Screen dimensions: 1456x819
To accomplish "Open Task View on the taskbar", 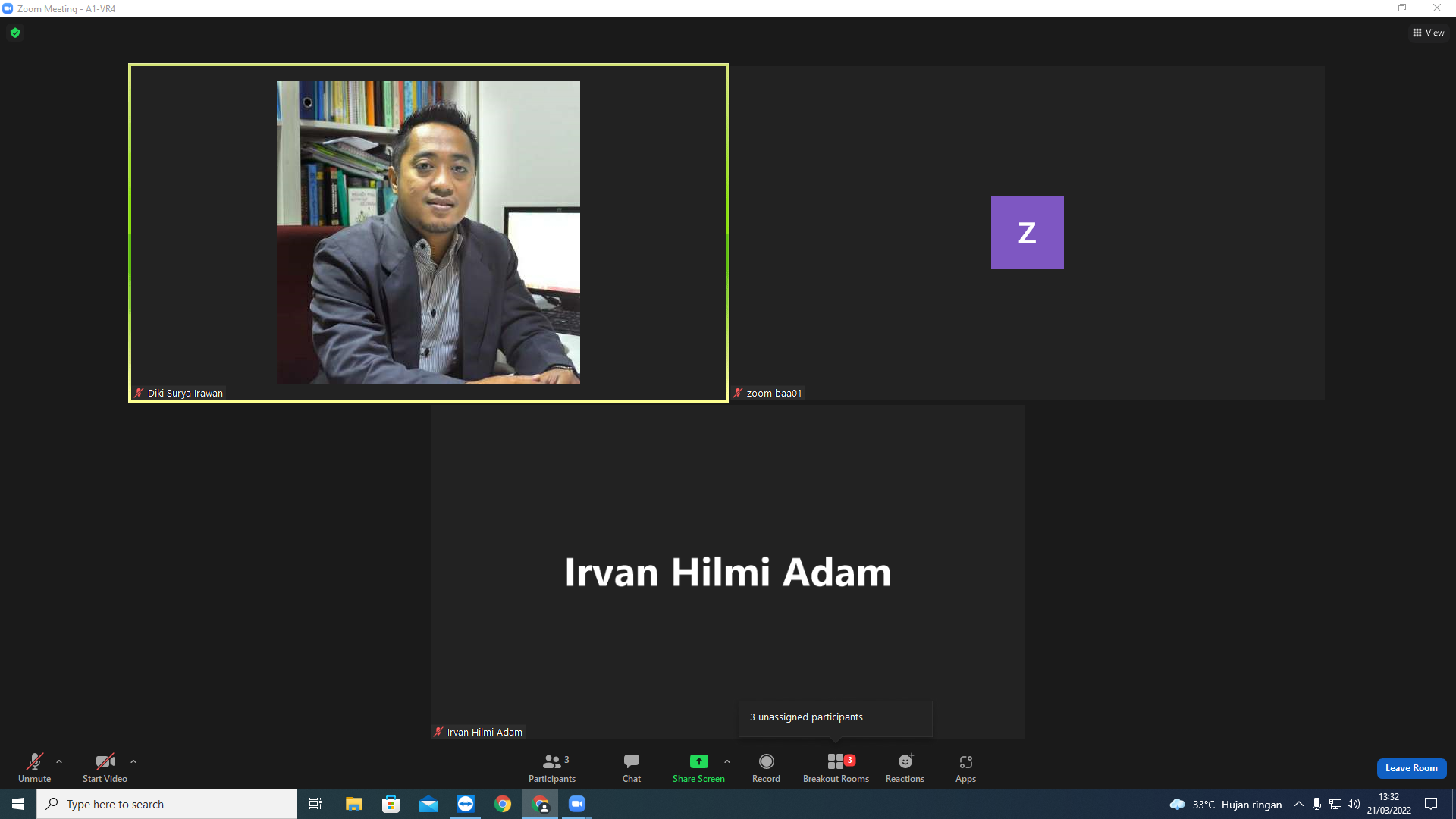I will tap(315, 804).
